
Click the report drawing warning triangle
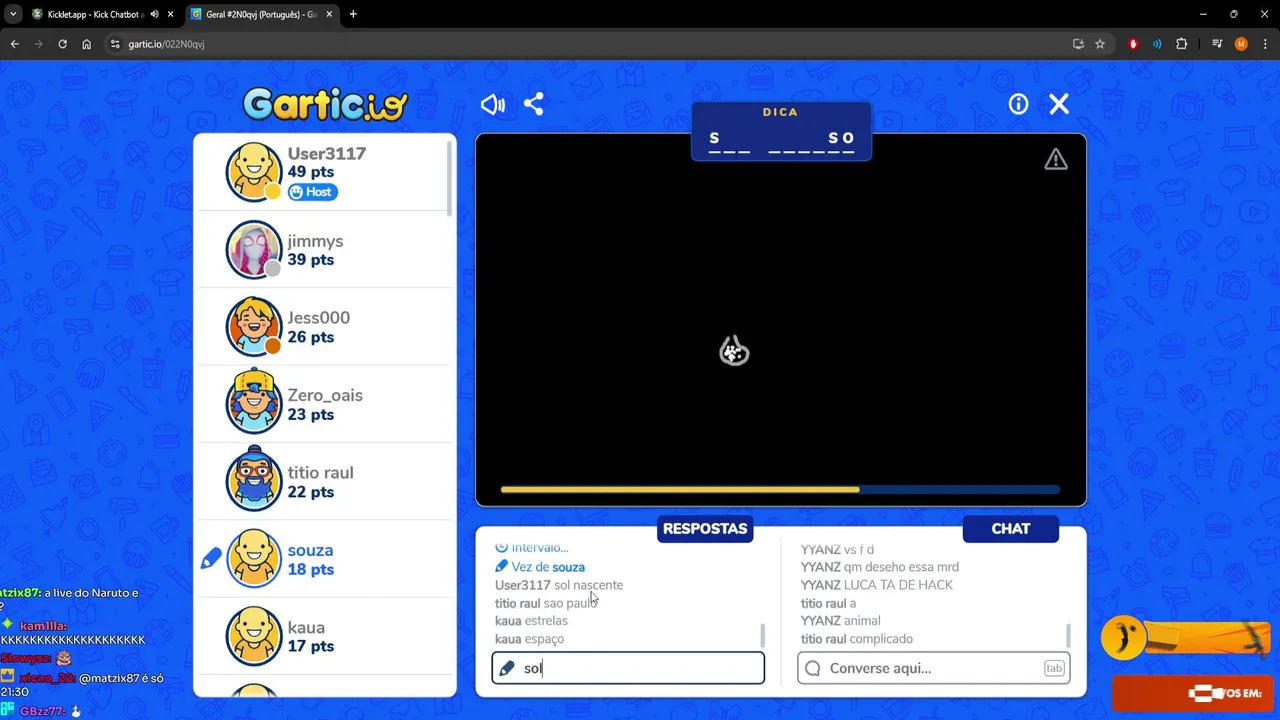click(1056, 160)
